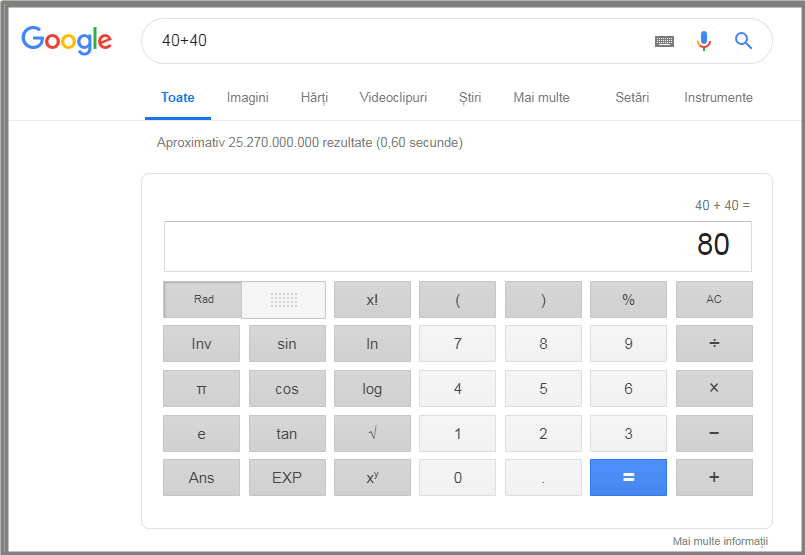The width and height of the screenshot is (805, 555).
Task: Insert the previous answer with Ans
Action: pos(201,477)
